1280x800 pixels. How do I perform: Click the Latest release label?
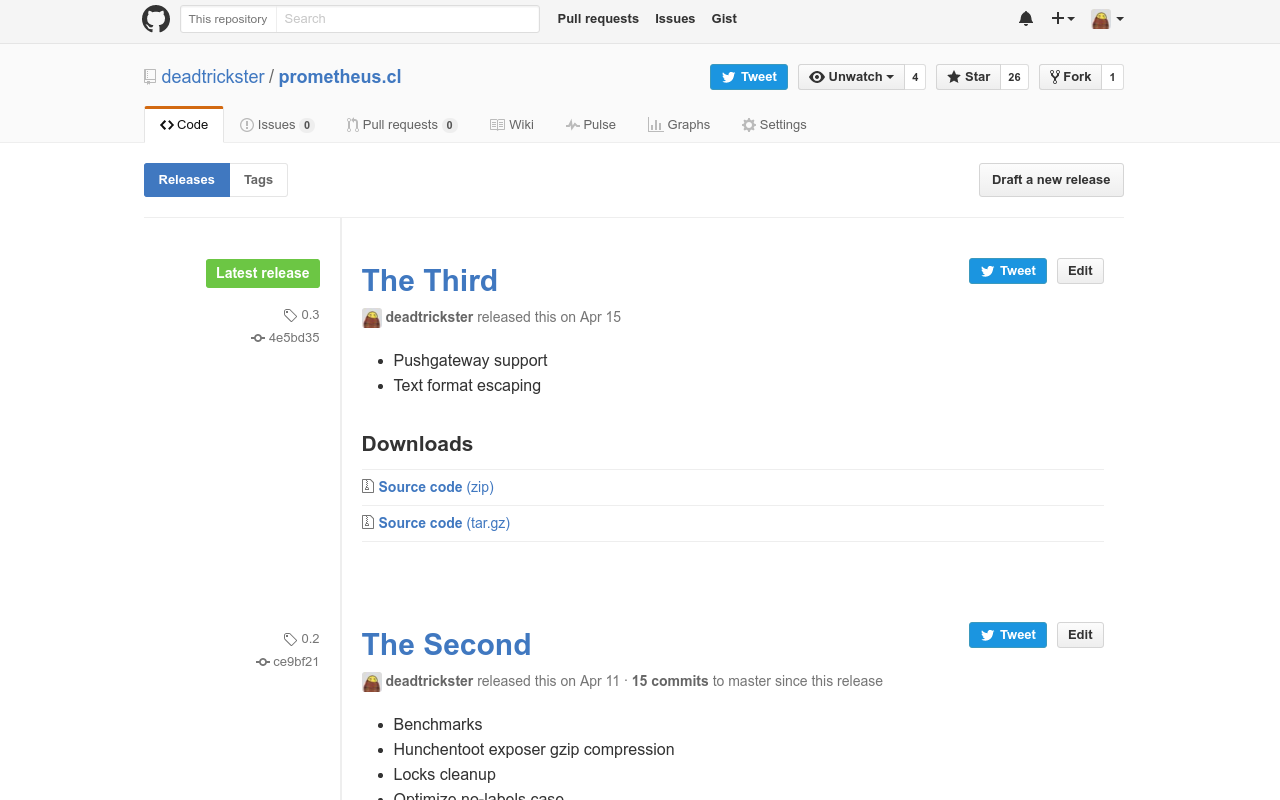[263, 273]
